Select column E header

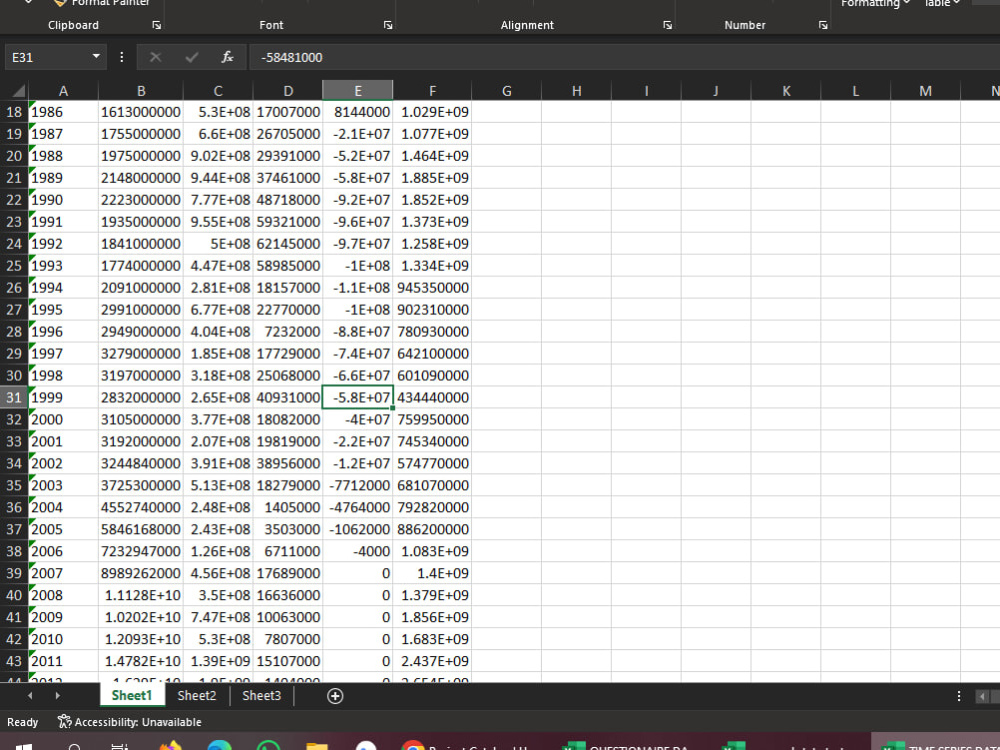pos(358,91)
